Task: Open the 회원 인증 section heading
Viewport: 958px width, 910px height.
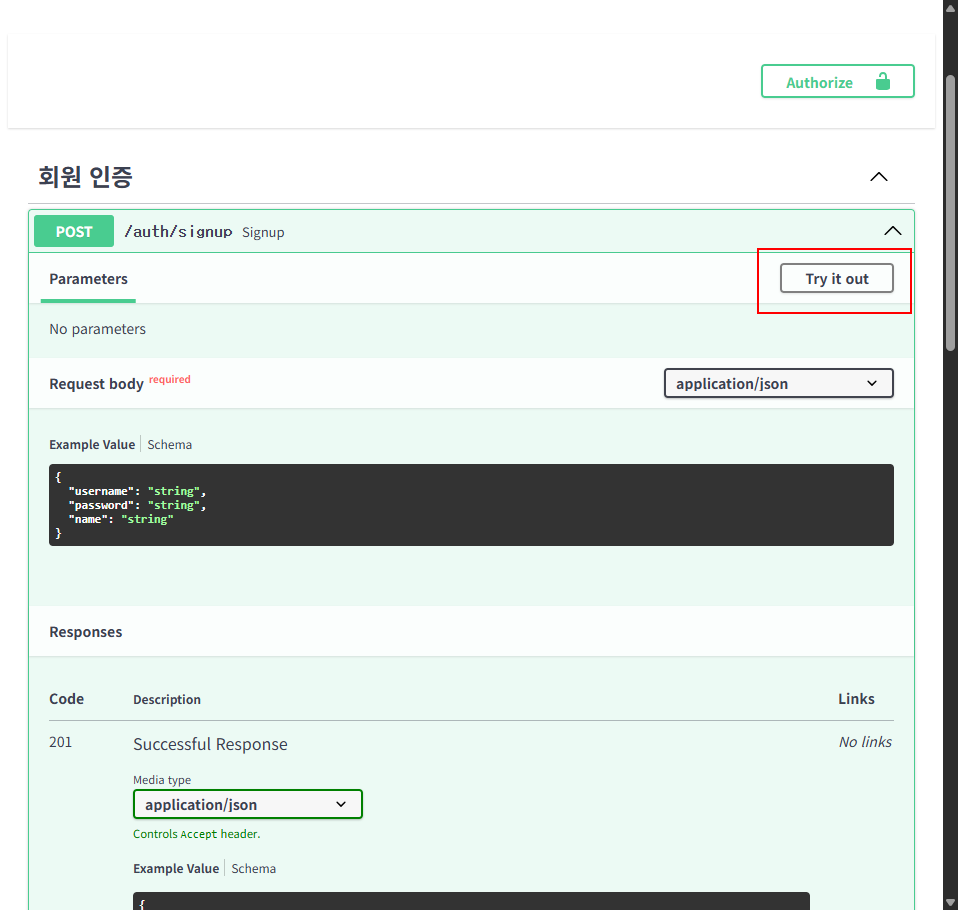Action: [x=85, y=177]
